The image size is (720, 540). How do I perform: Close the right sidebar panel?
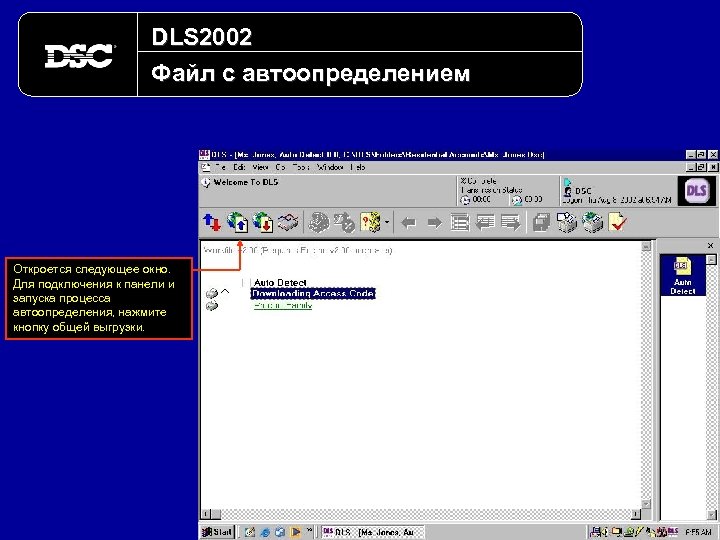click(x=710, y=246)
